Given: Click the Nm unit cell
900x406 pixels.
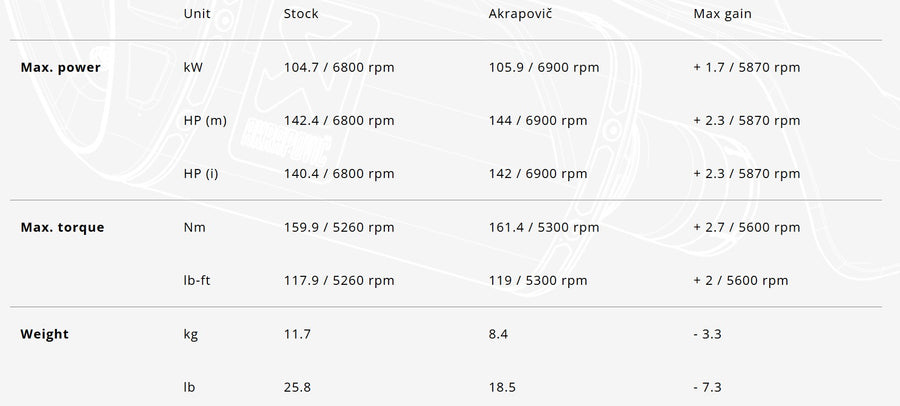Looking at the screenshot, I should point(195,227).
